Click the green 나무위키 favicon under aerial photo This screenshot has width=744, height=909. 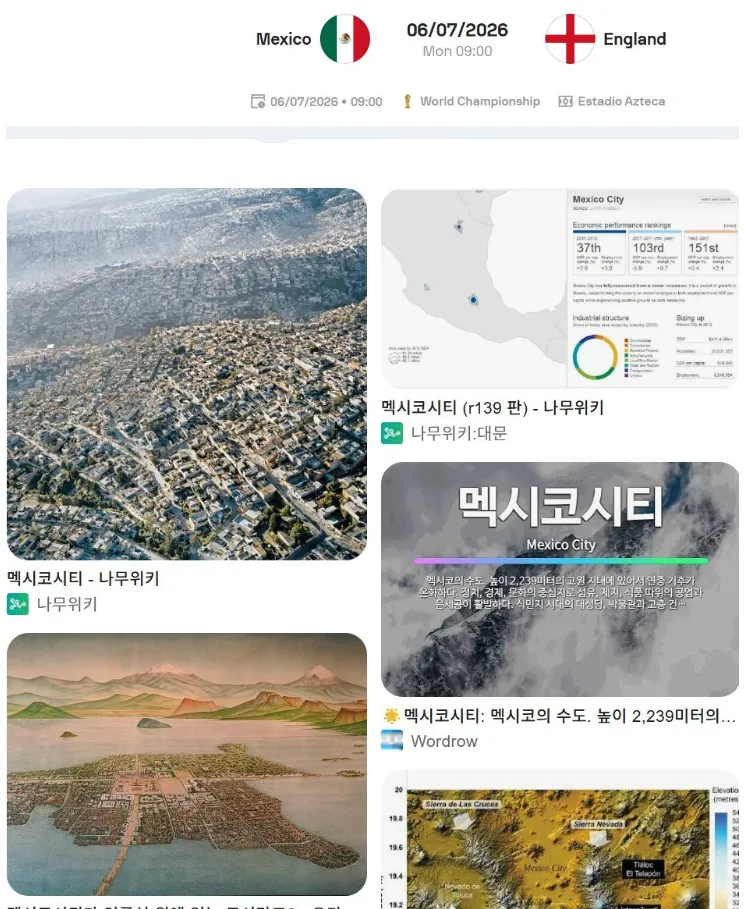pyautogui.click(x=17, y=604)
